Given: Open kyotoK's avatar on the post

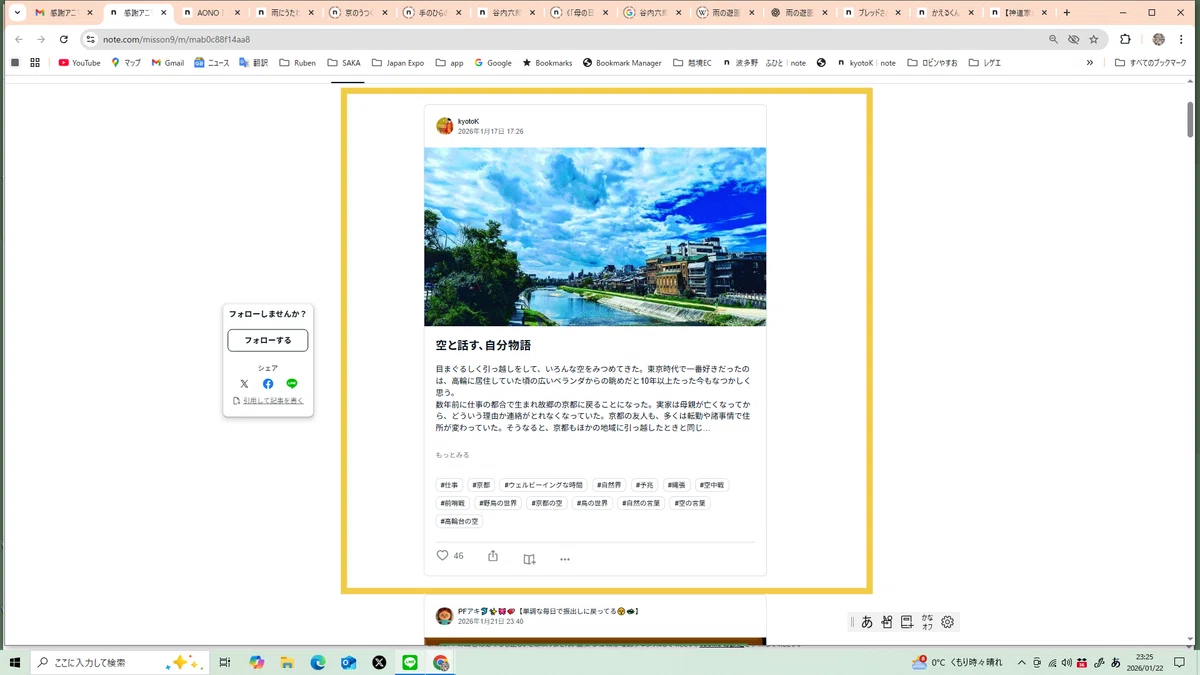Looking at the screenshot, I should (445, 126).
